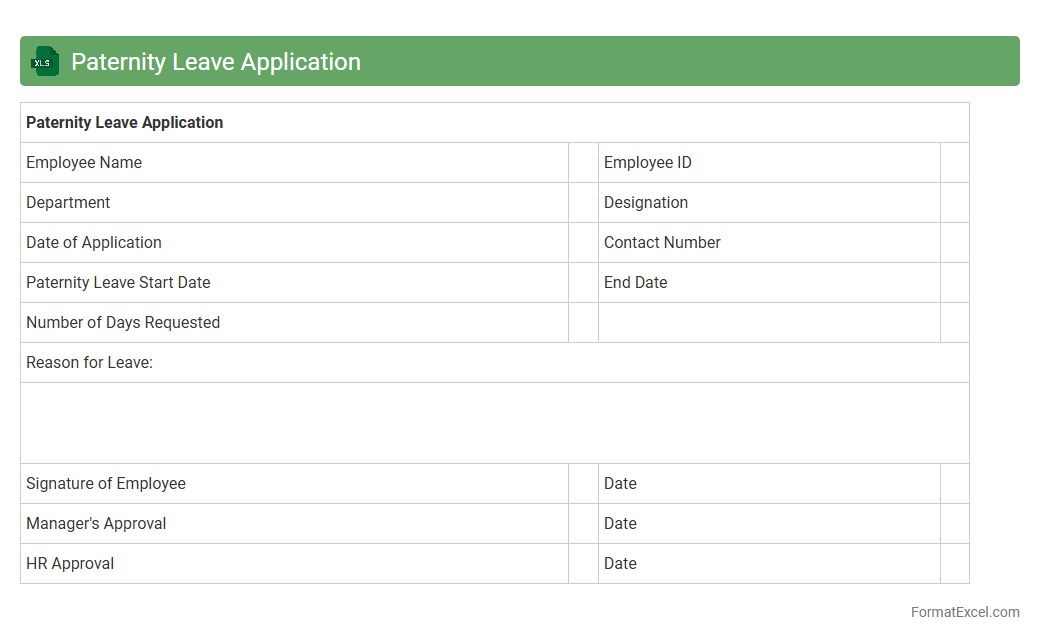Screen dimensions: 1040x641
Task: Select the Number of Days Requested cell
Action: click(x=123, y=323)
